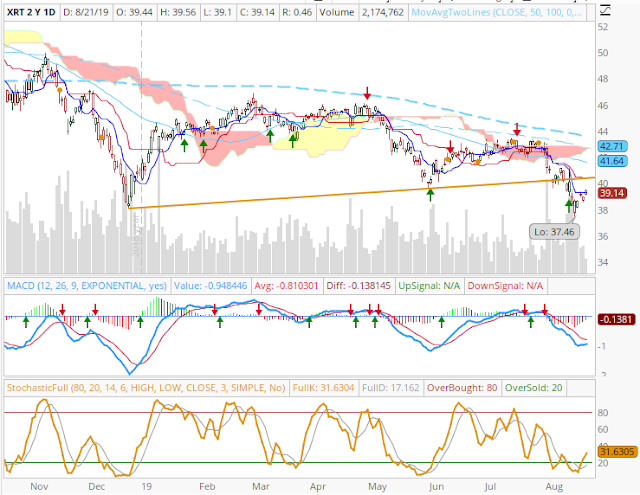Select the date readout D: 8/21/19
Viewport: 640px width, 495px height.
pos(86,13)
